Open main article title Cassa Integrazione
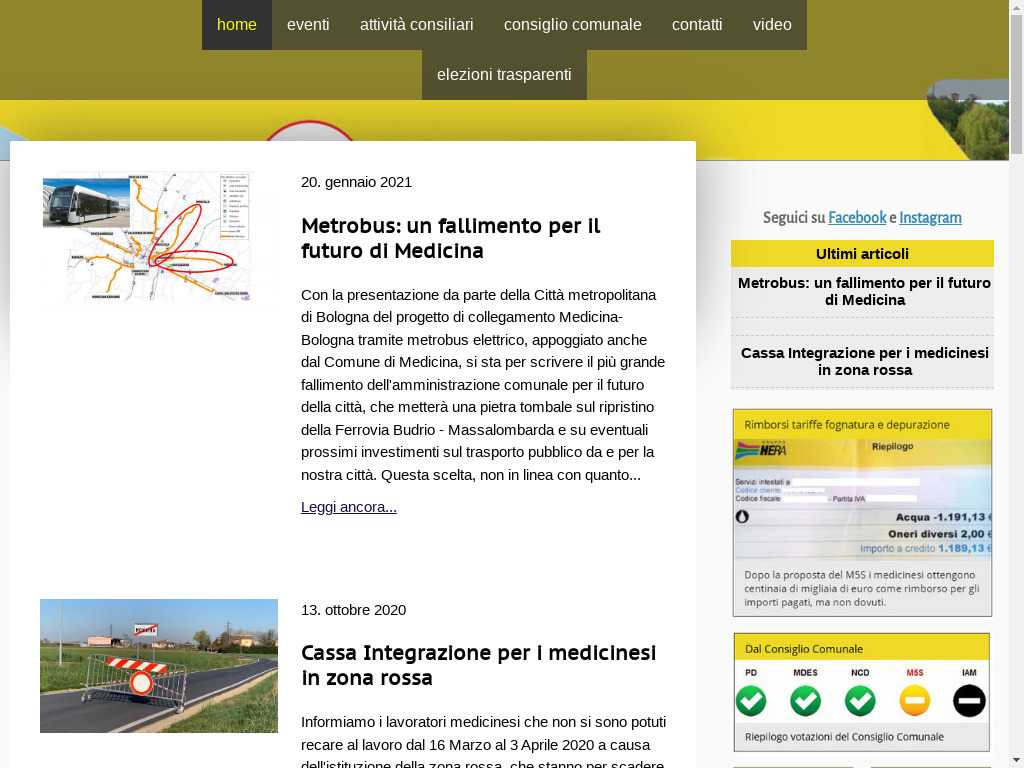The width and height of the screenshot is (1024, 768). (478, 665)
